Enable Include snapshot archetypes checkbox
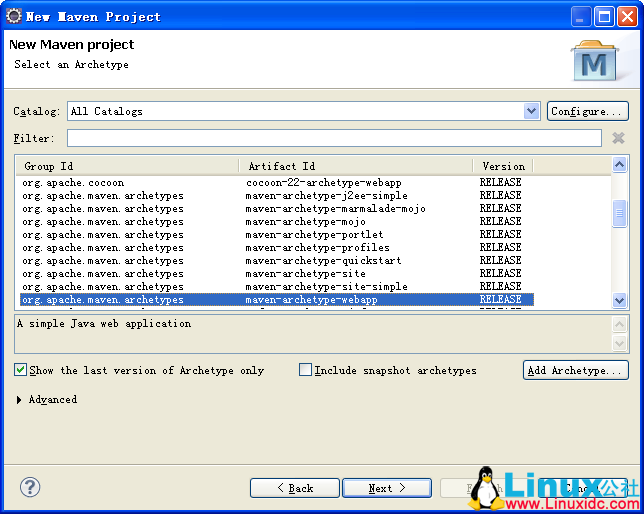 (305, 370)
